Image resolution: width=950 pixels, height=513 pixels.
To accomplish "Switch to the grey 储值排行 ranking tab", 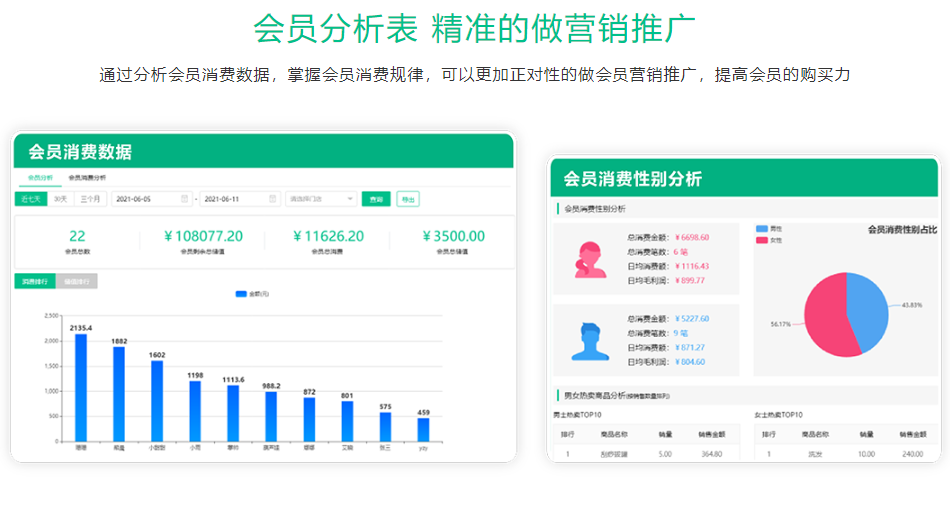I will click(x=76, y=282).
